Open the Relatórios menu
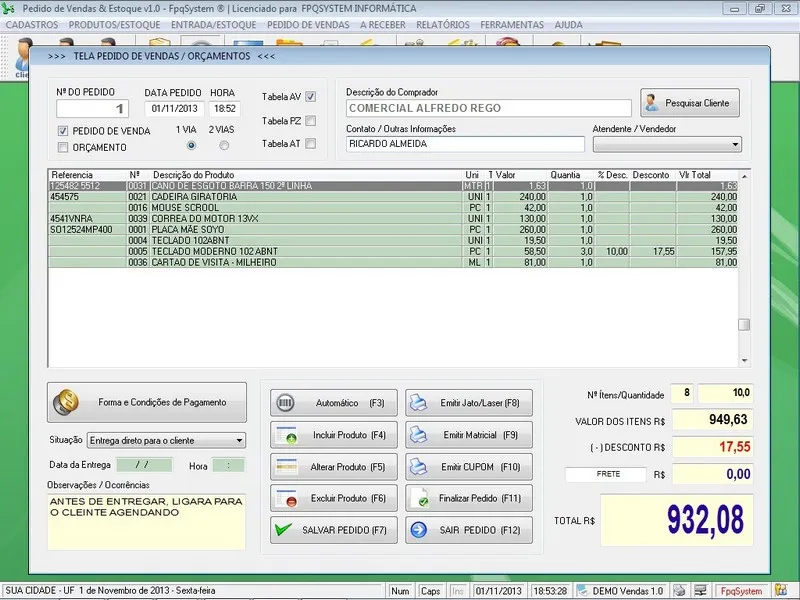800x600 pixels. click(x=441, y=24)
